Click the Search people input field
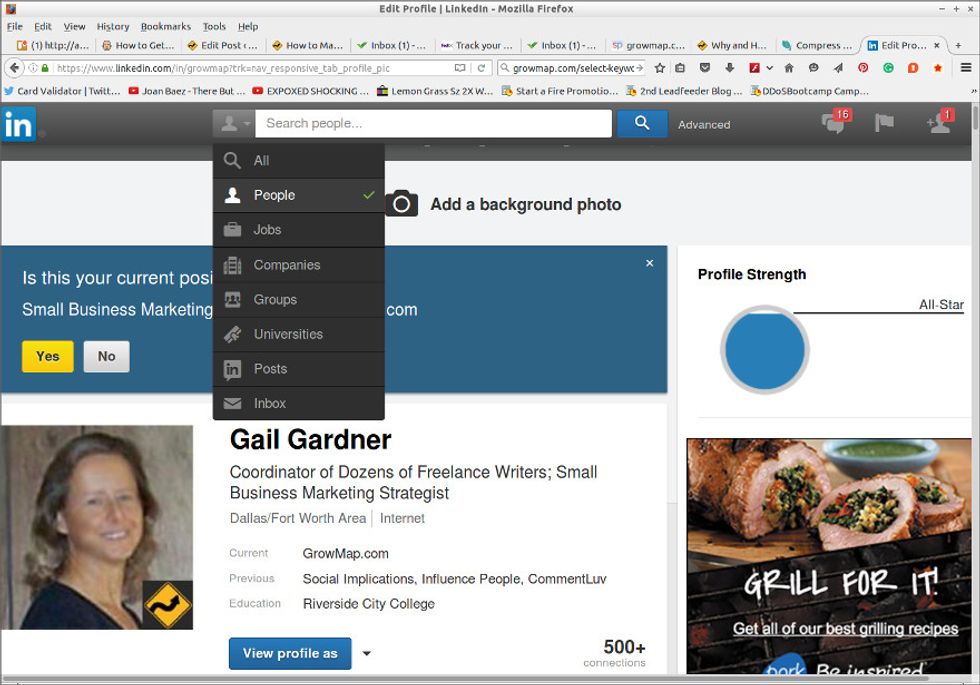The width and height of the screenshot is (980, 685). 433,123
